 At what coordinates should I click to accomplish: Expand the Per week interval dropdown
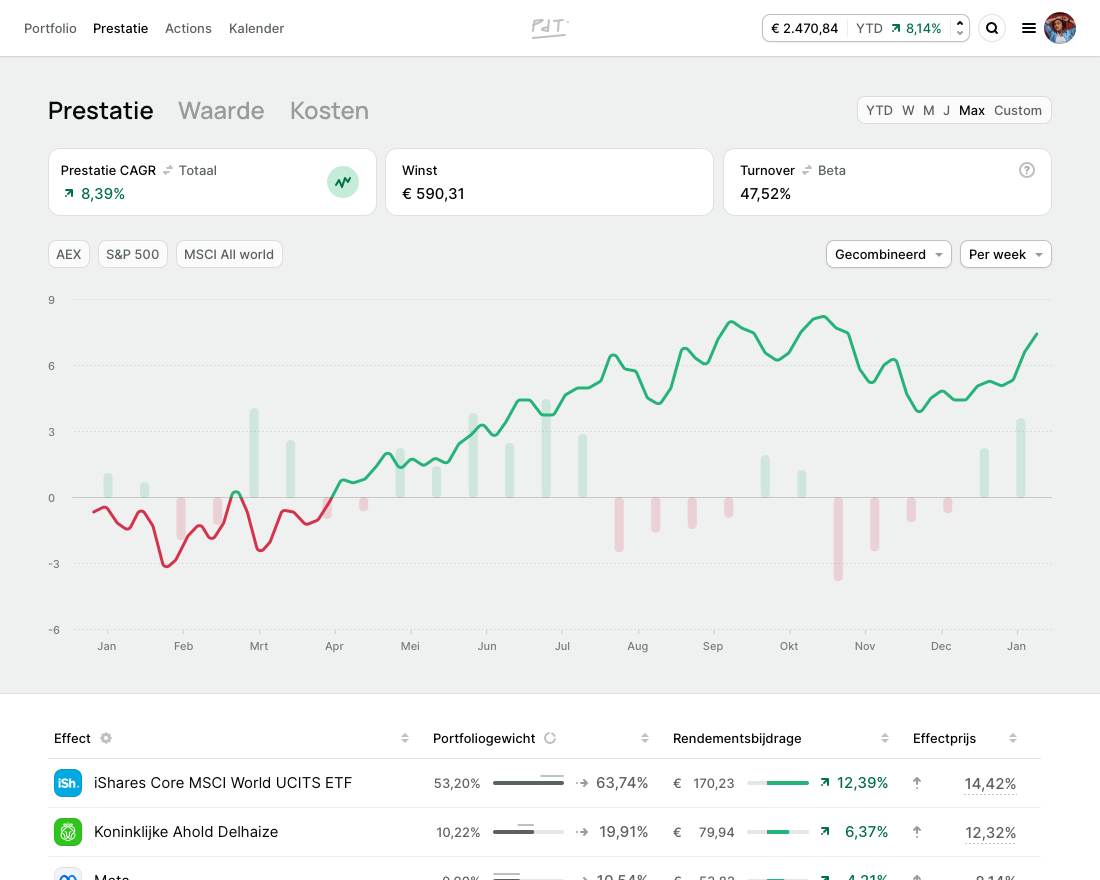tap(1005, 254)
